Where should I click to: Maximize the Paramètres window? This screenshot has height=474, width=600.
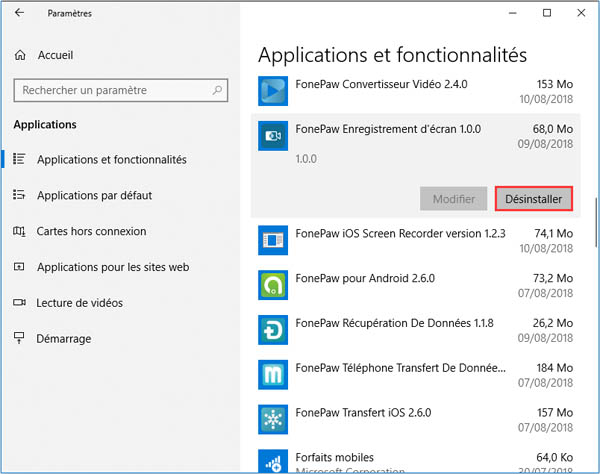pos(547,13)
